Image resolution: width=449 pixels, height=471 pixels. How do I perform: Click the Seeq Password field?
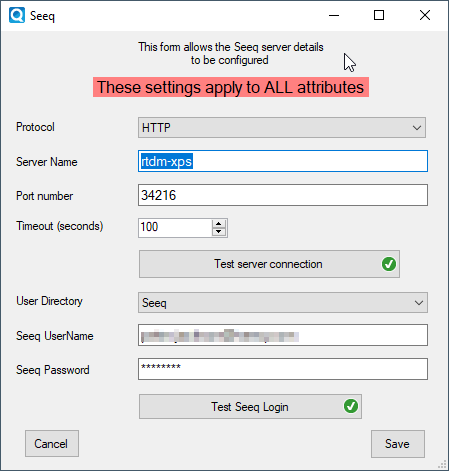coord(283,369)
